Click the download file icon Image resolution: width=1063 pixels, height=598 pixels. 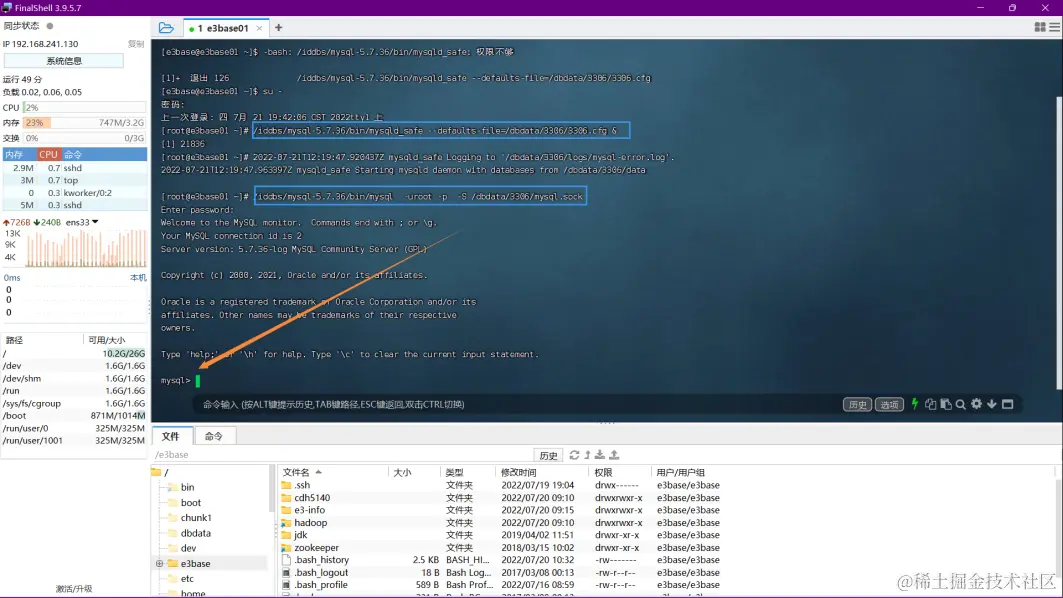pos(600,455)
